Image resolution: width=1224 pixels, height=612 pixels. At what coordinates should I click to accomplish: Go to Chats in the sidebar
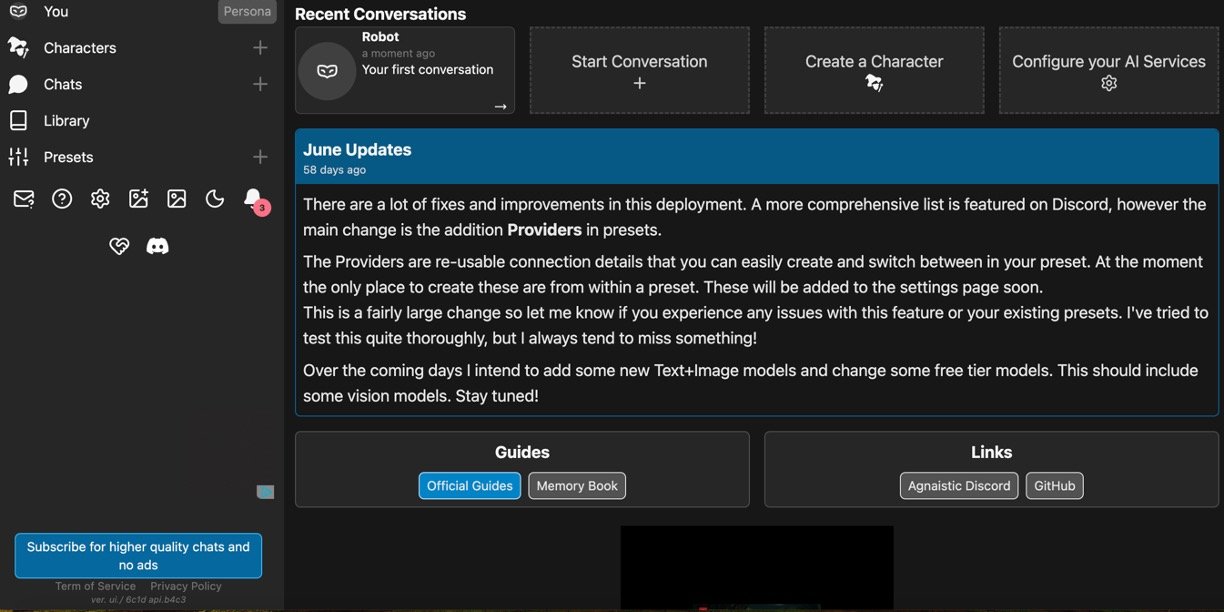(x=62, y=84)
